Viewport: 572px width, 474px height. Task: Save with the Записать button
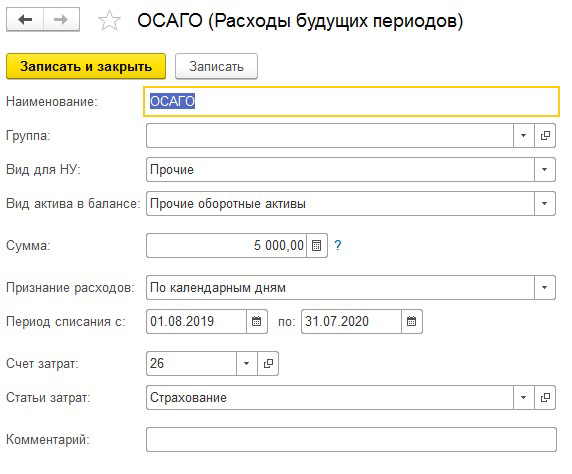pyautogui.click(x=216, y=66)
